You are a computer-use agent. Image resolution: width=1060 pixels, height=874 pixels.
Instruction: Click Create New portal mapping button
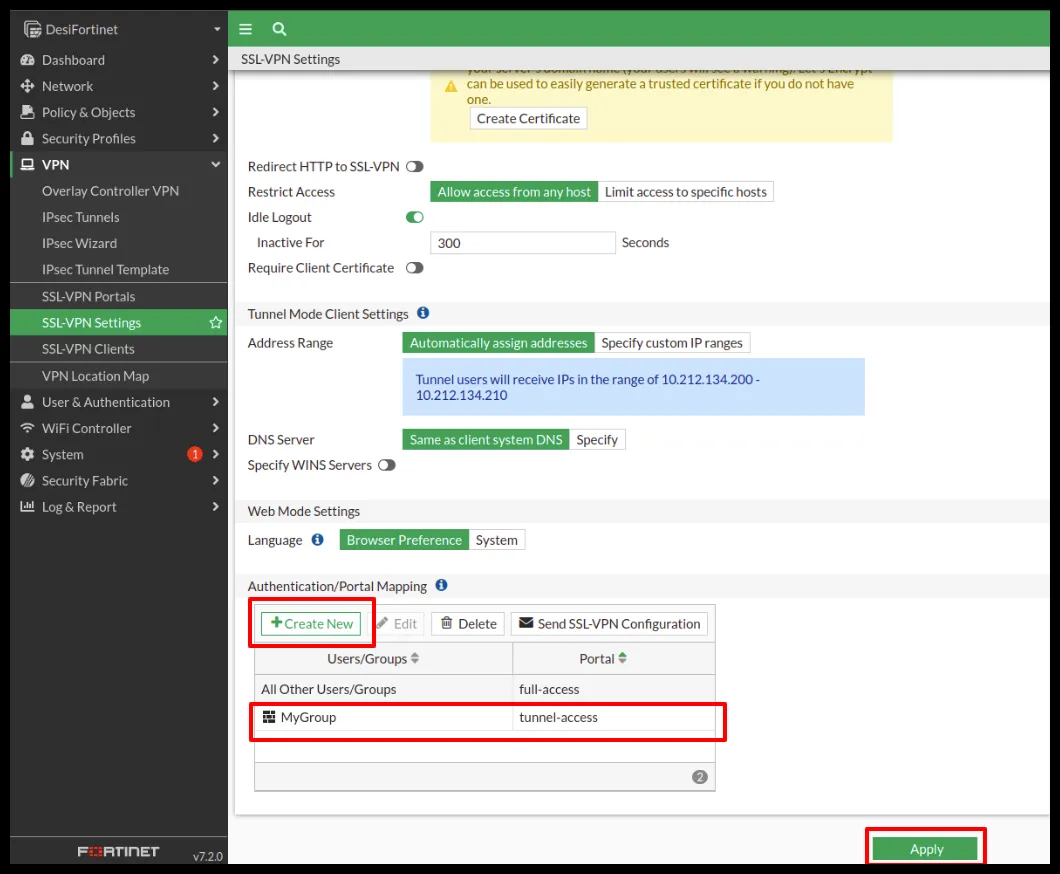[311, 623]
